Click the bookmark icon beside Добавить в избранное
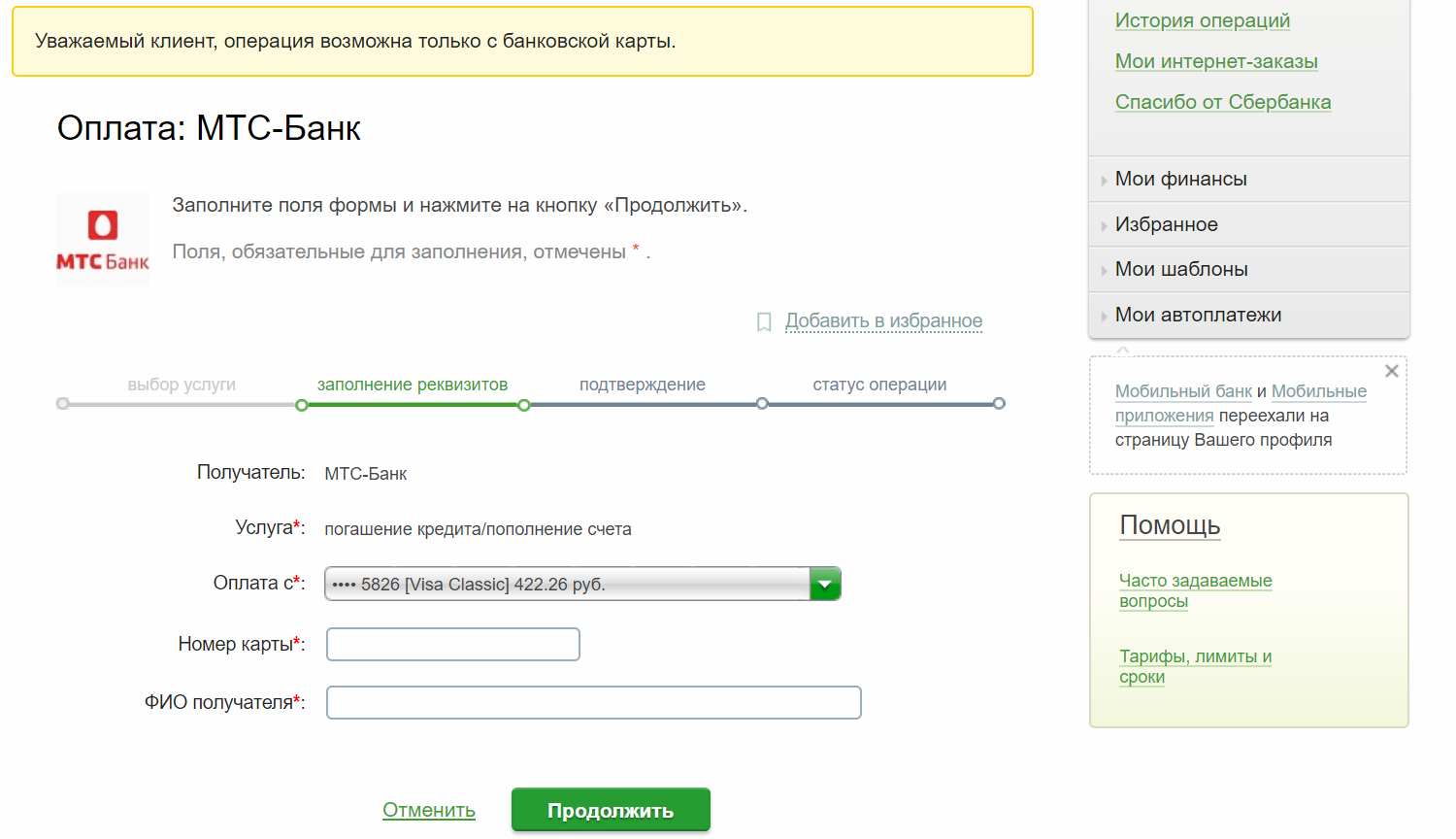1456x839 pixels. pos(764,321)
